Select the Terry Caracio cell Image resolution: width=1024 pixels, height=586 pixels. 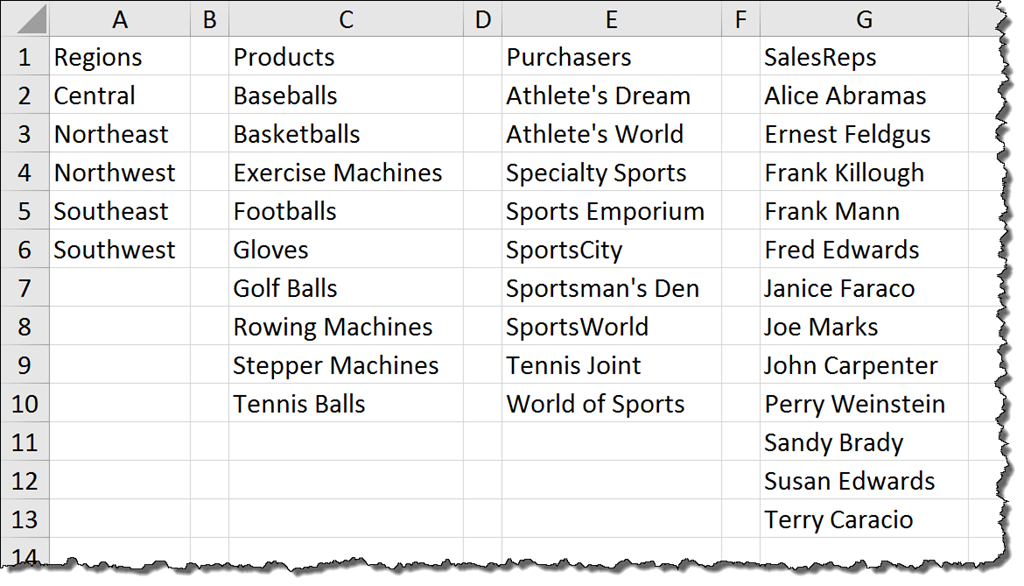coord(838,520)
